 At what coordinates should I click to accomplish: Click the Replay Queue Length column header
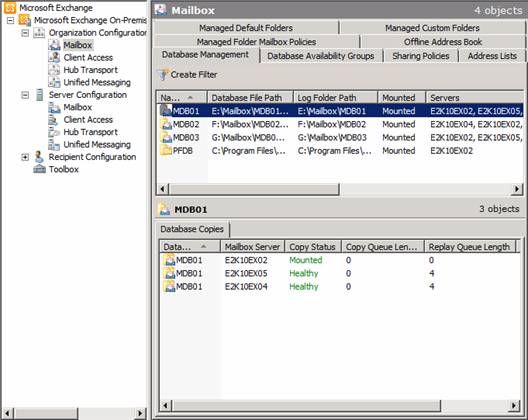coord(470,247)
